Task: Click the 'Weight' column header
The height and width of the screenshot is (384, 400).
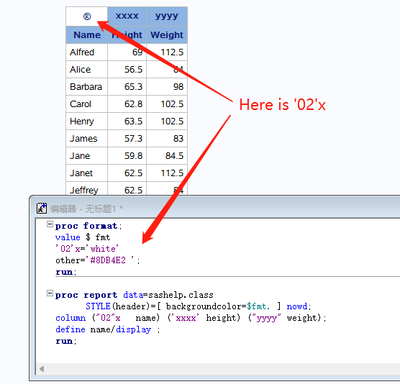Action: pos(167,35)
